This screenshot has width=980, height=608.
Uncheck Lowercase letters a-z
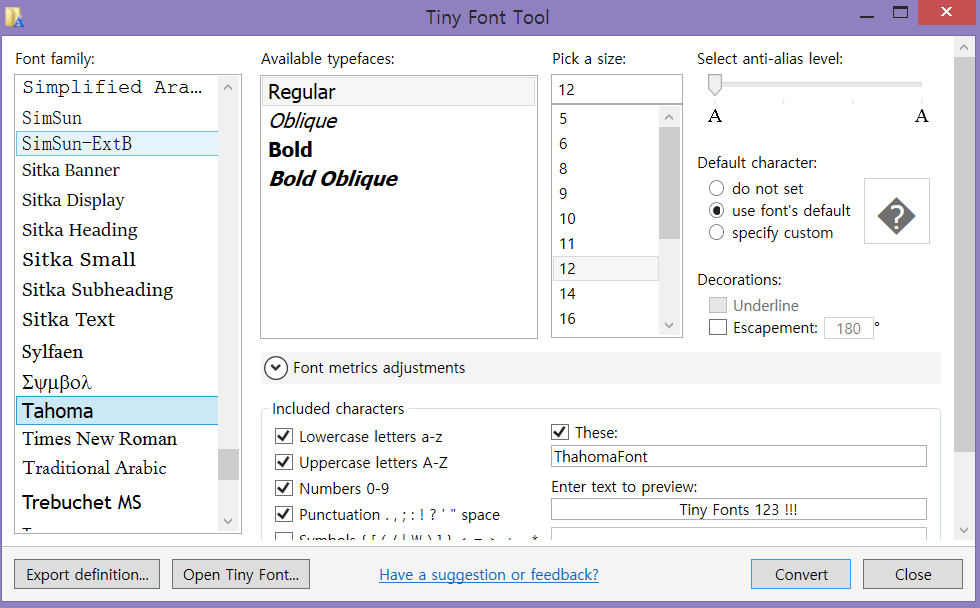tap(283, 436)
